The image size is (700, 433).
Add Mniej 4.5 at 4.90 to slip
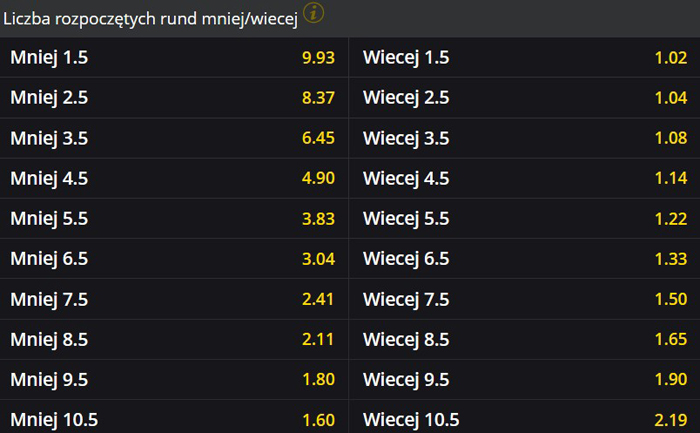pyautogui.click(x=174, y=178)
